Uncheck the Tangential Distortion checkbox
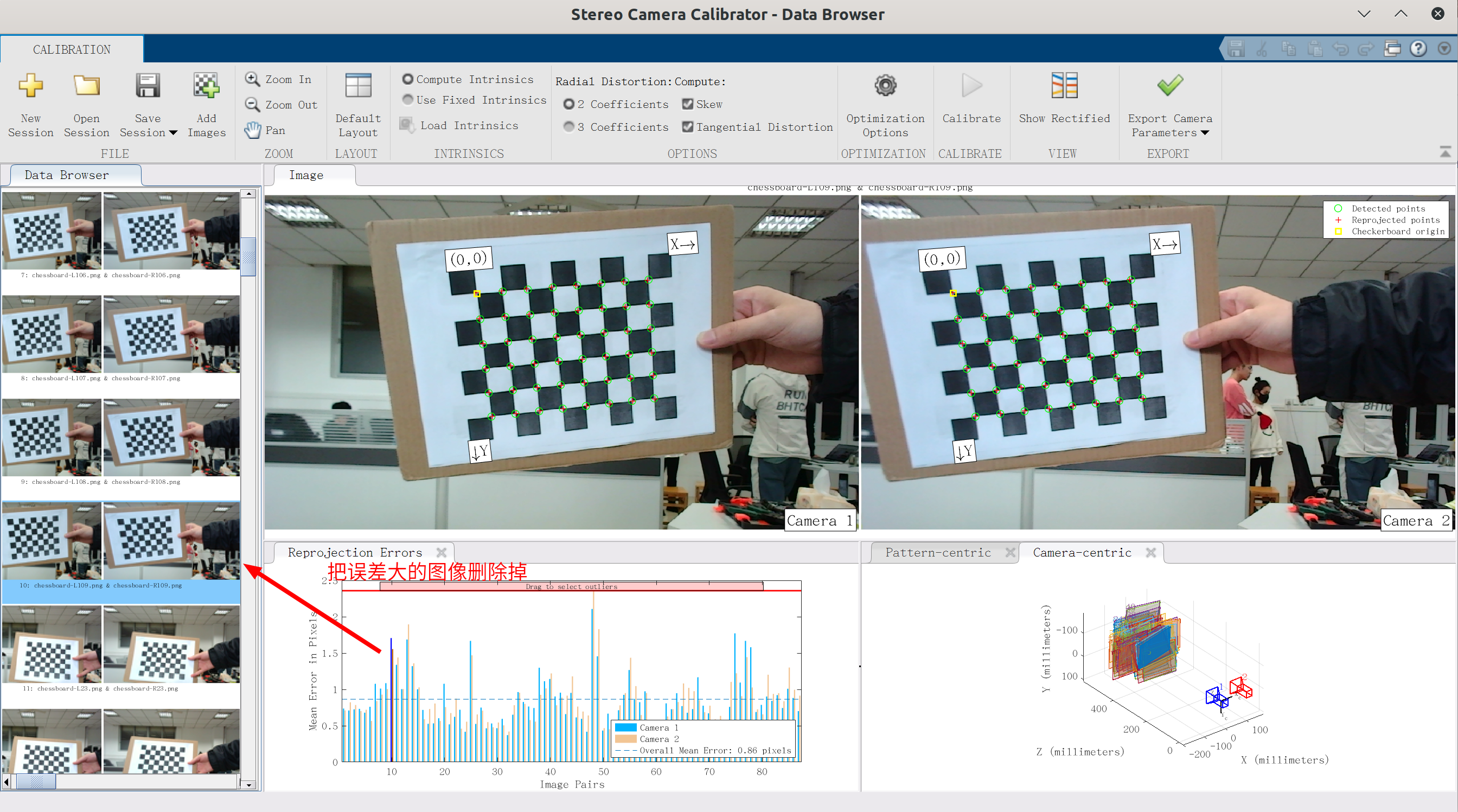This screenshot has width=1458, height=812. point(688,127)
